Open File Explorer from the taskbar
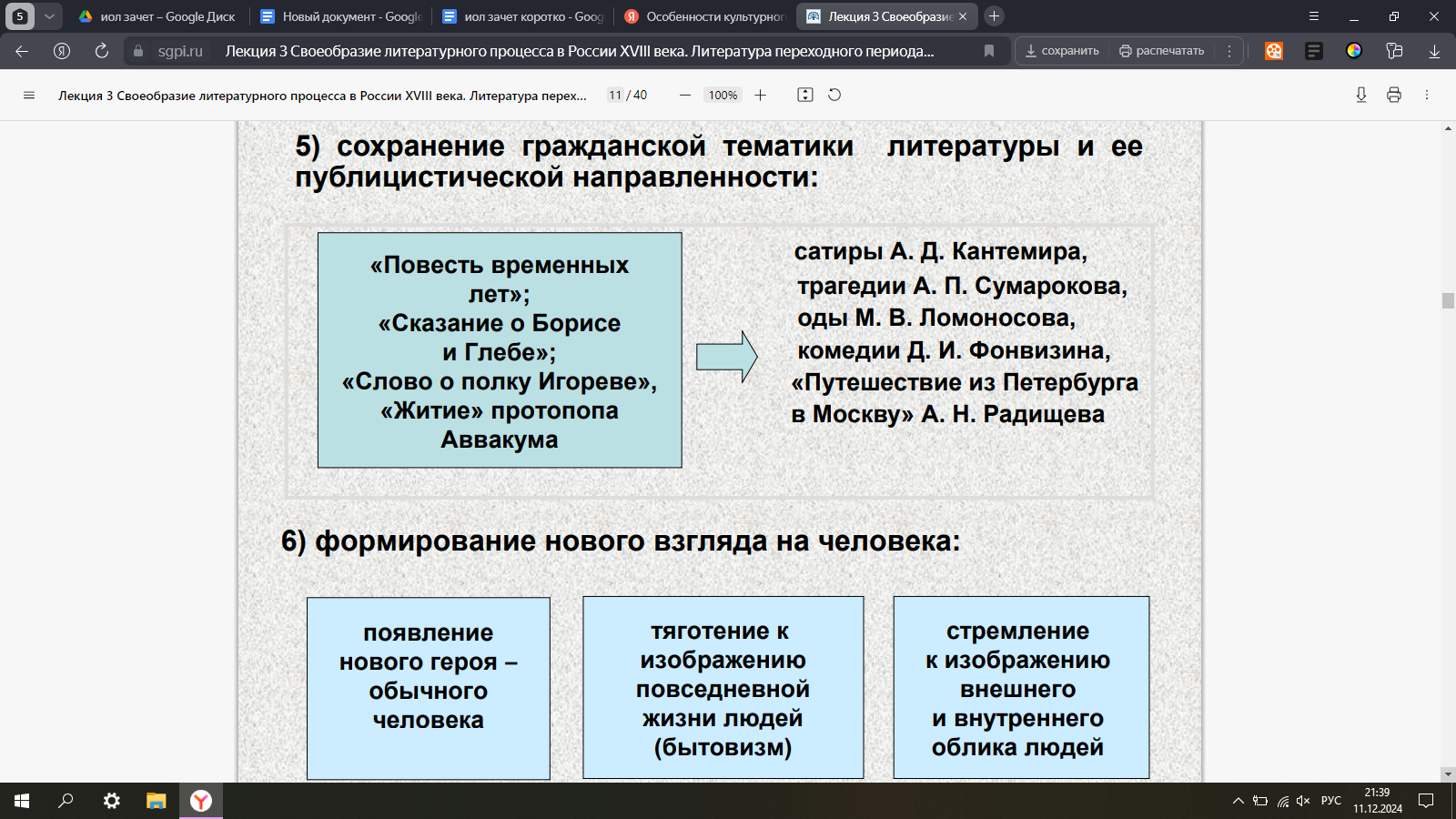Viewport: 1456px width, 819px height. 157,801
